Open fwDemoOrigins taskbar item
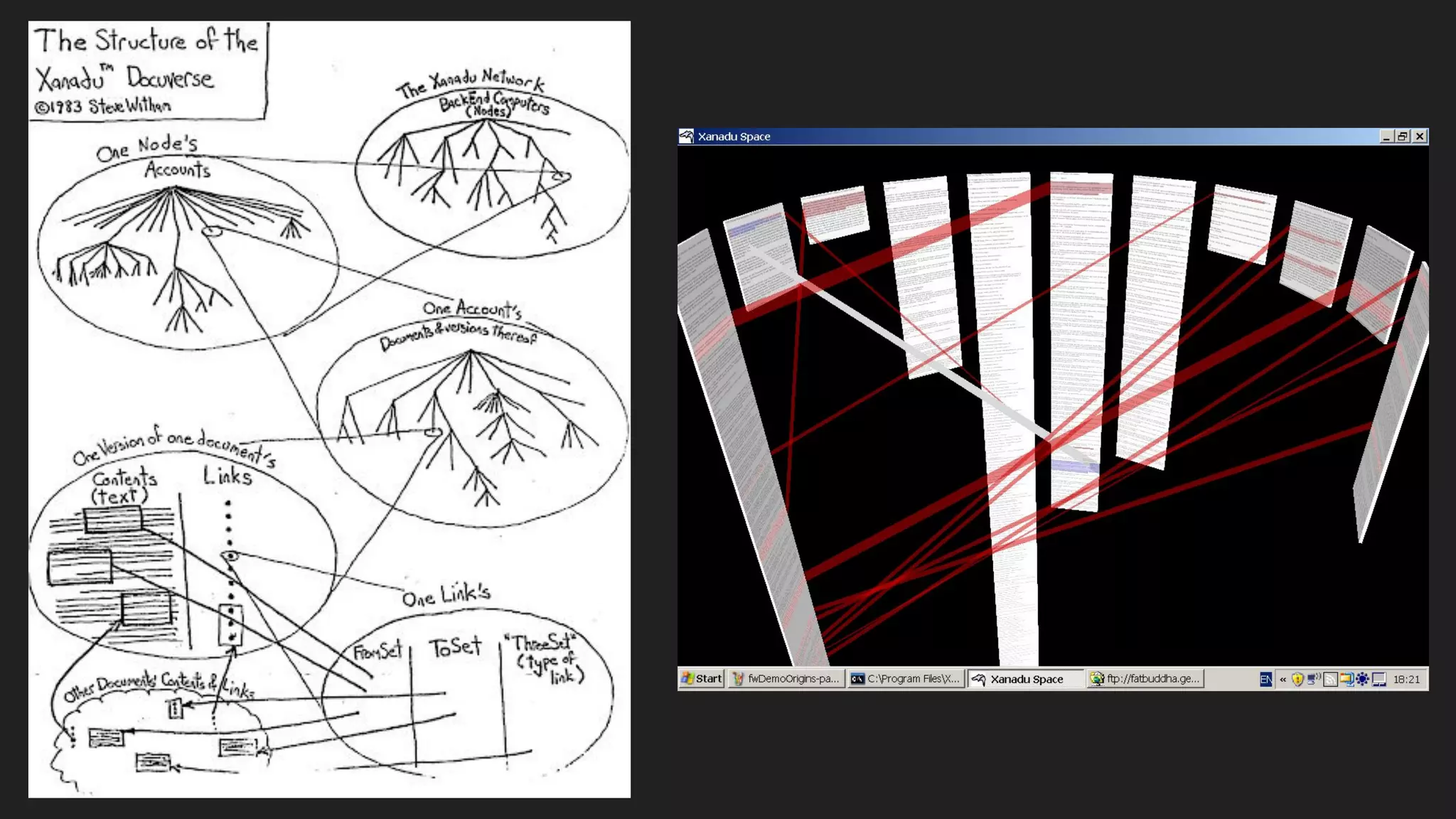Image resolution: width=1456 pixels, height=819 pixels. [786, 679]
